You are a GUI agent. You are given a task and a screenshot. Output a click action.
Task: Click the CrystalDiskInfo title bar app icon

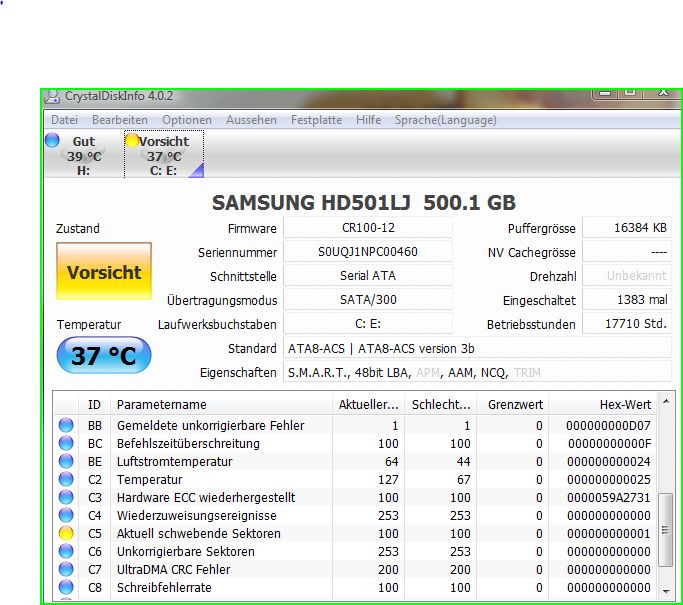[53, 96]
